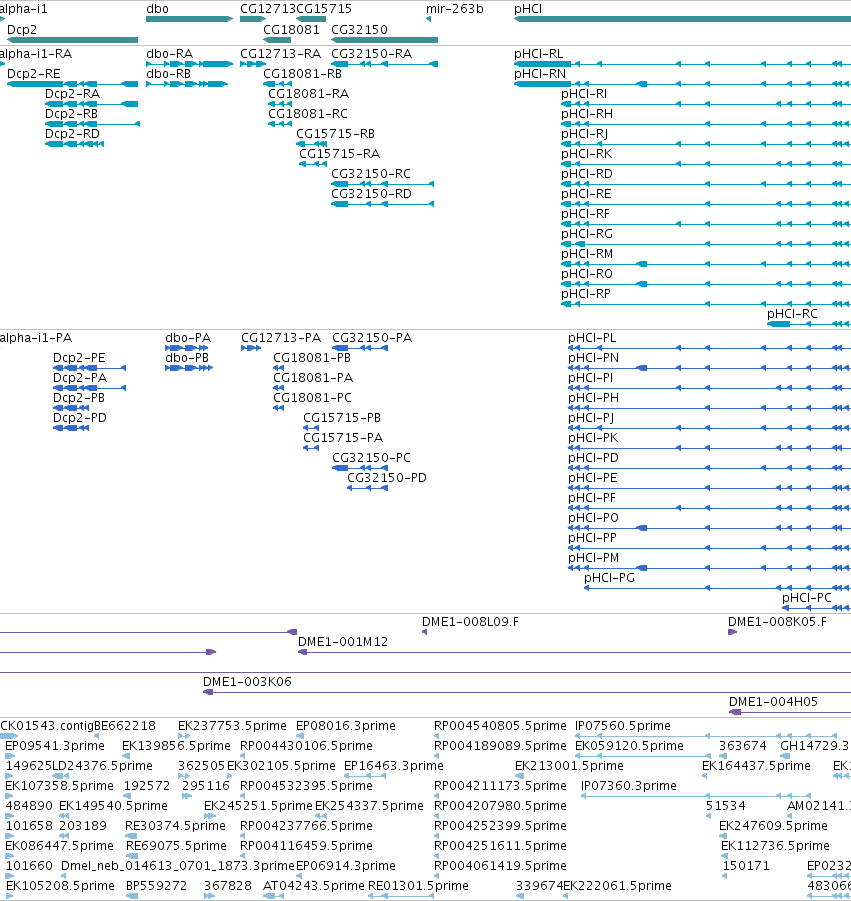Select protein label CG32150-PD

[x=387, y=478]
